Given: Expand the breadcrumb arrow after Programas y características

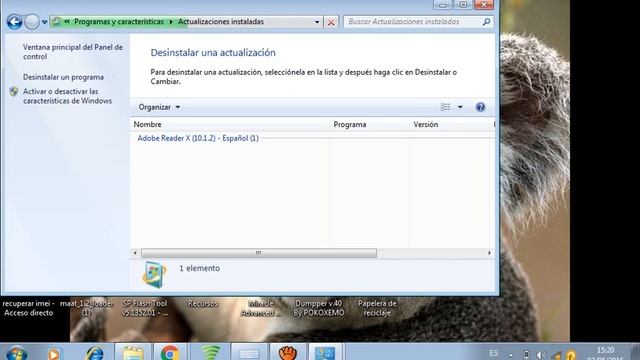Looking at the screenshot, I should point(171,22).
